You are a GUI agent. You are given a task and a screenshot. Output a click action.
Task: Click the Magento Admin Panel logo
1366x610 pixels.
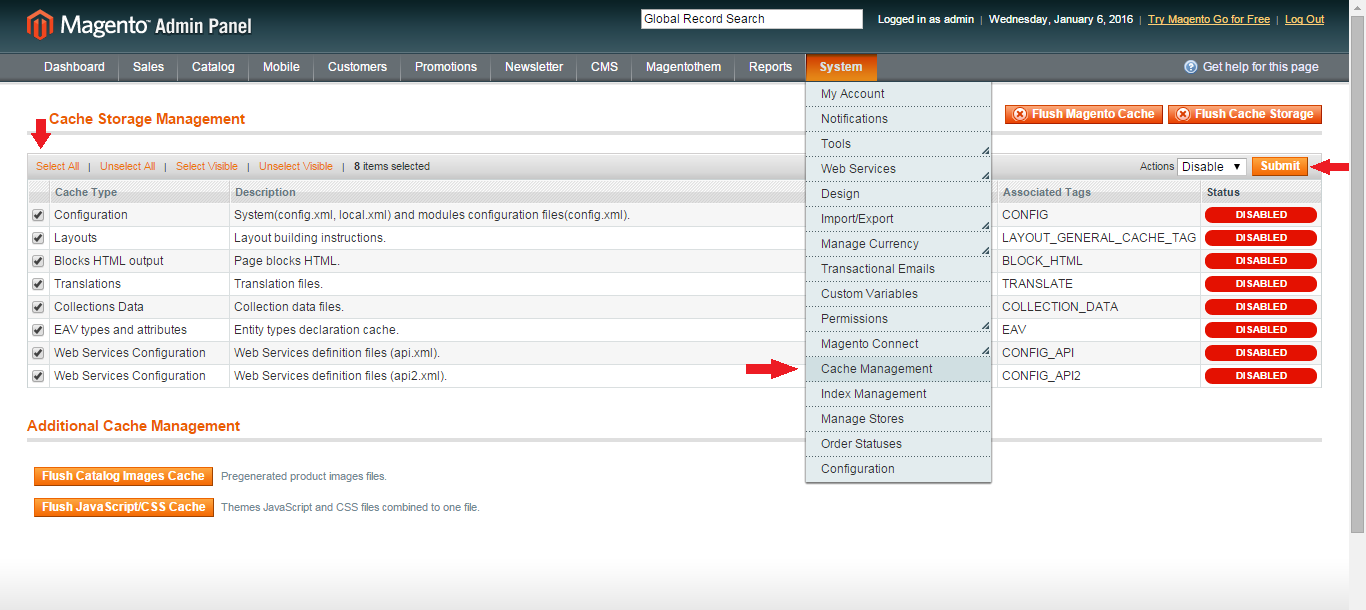139,25
